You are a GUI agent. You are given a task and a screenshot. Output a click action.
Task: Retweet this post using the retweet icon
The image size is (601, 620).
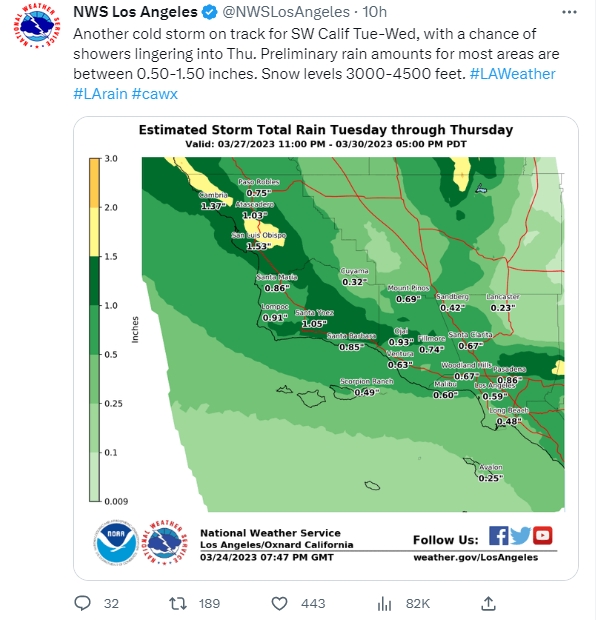tap(176, 603)
